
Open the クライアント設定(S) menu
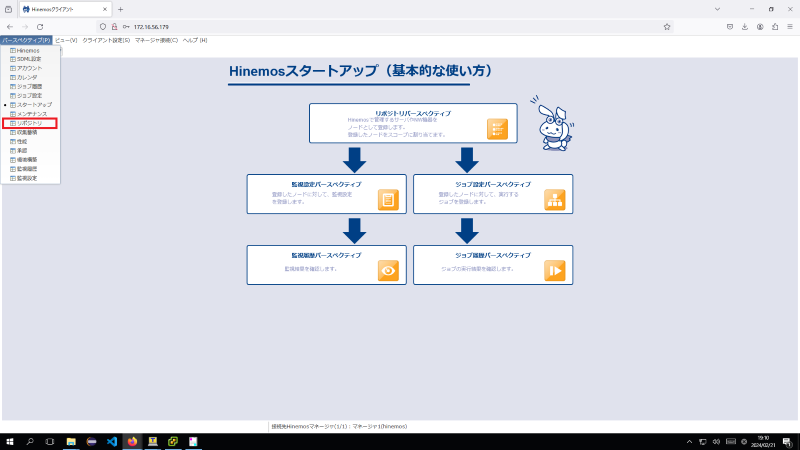tap(106, 40)
